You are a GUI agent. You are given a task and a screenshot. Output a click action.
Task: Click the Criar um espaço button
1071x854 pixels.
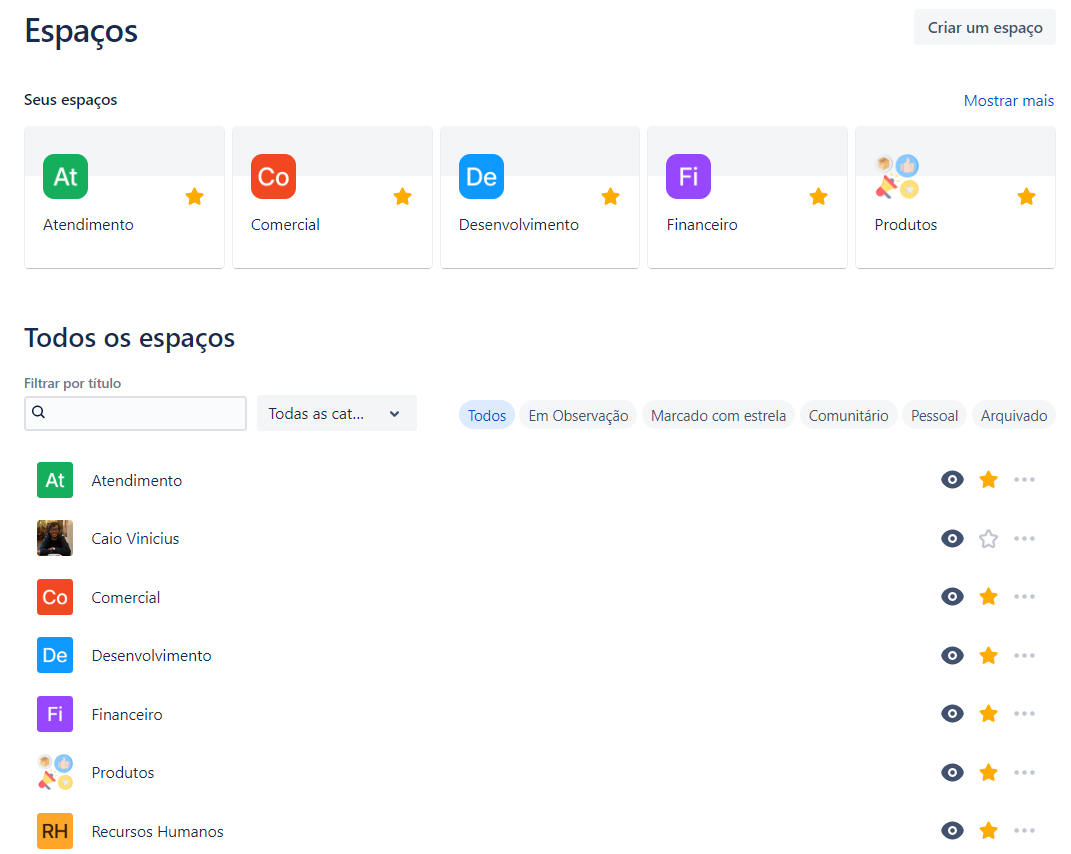985,27
